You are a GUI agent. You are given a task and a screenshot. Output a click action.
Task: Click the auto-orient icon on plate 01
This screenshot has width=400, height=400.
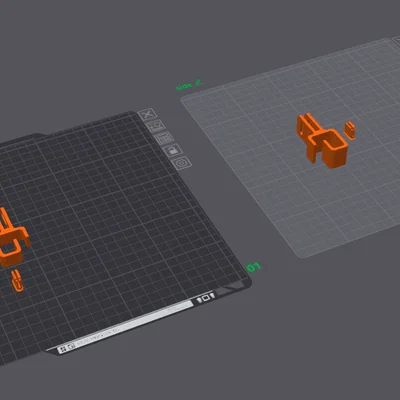(156, 126)
